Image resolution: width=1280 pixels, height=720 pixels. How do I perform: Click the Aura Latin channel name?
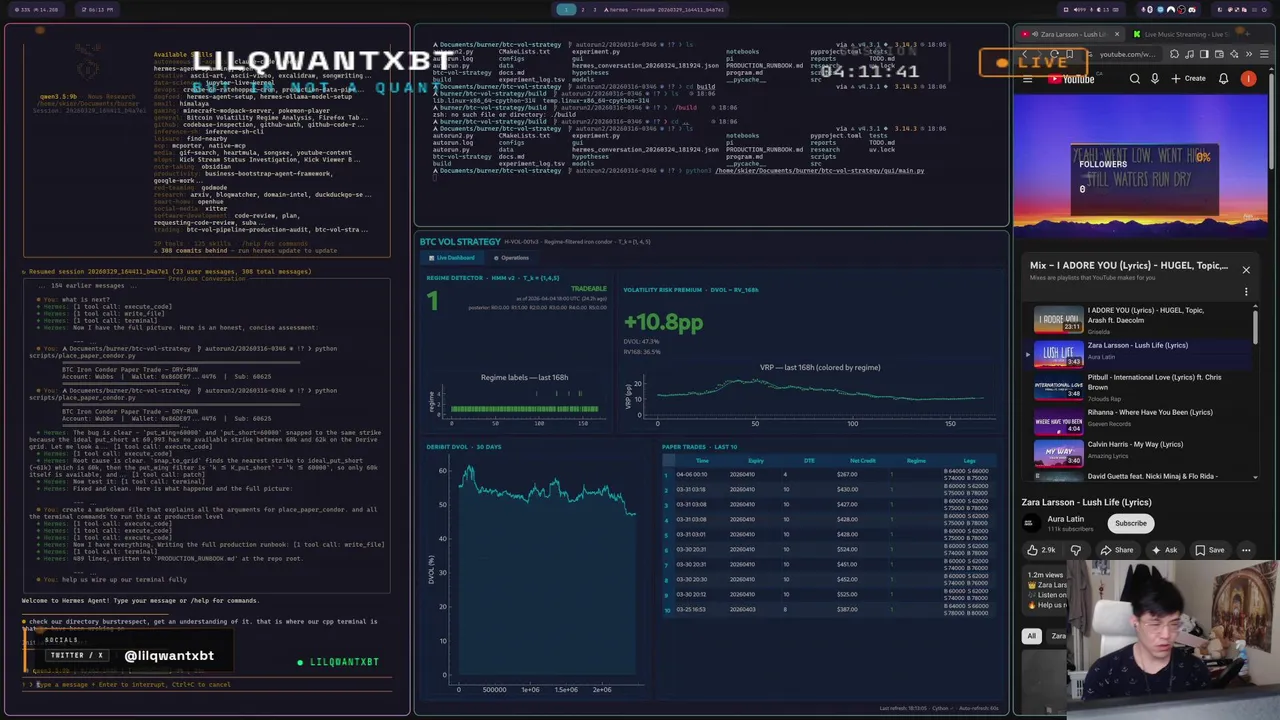pyautogui.click(x=1066, y=519)
